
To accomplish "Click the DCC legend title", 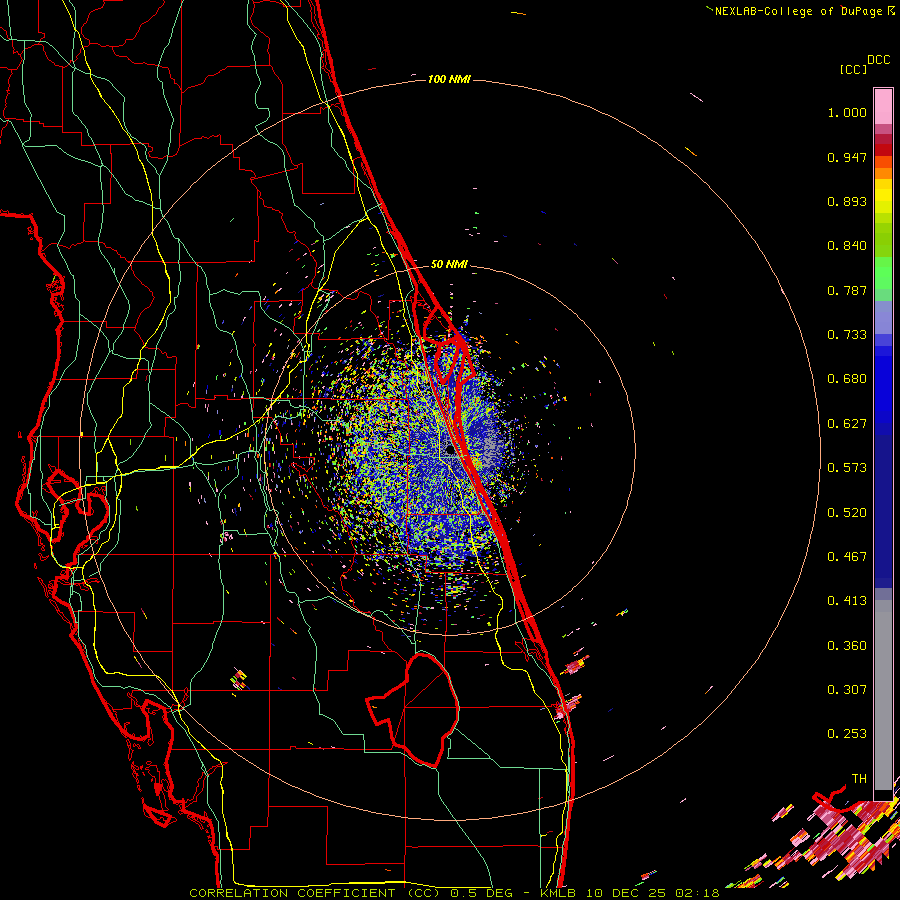I will point(878,60).
